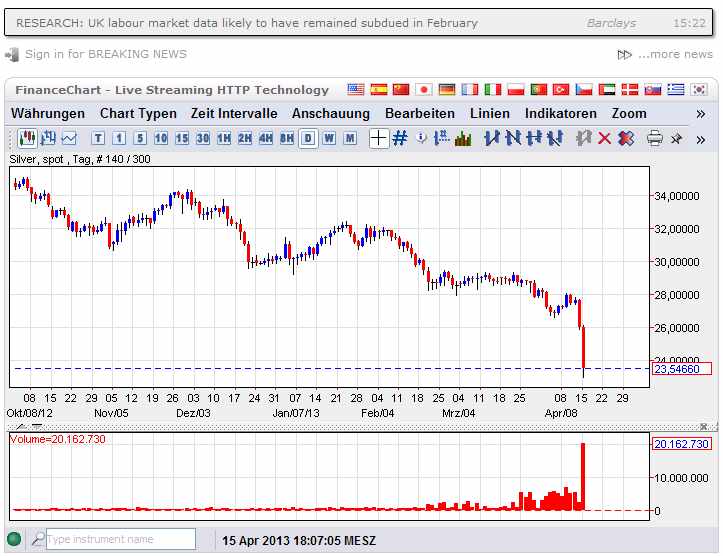
Task: Set interval to 2H
Action: point(245,138)
